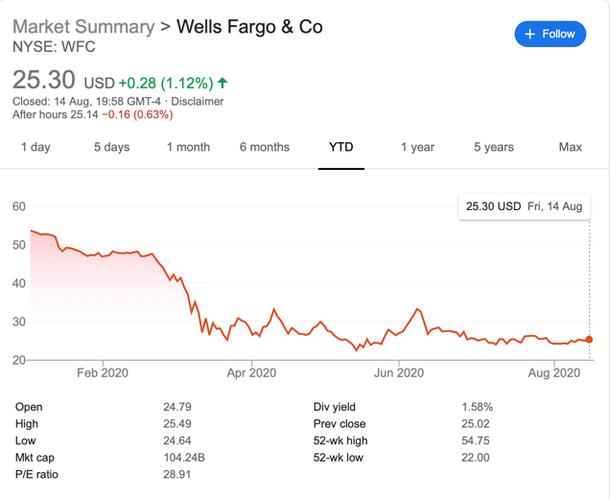Click the plus icon in Follow button
610x500 pixels.
tap(529, 34)
